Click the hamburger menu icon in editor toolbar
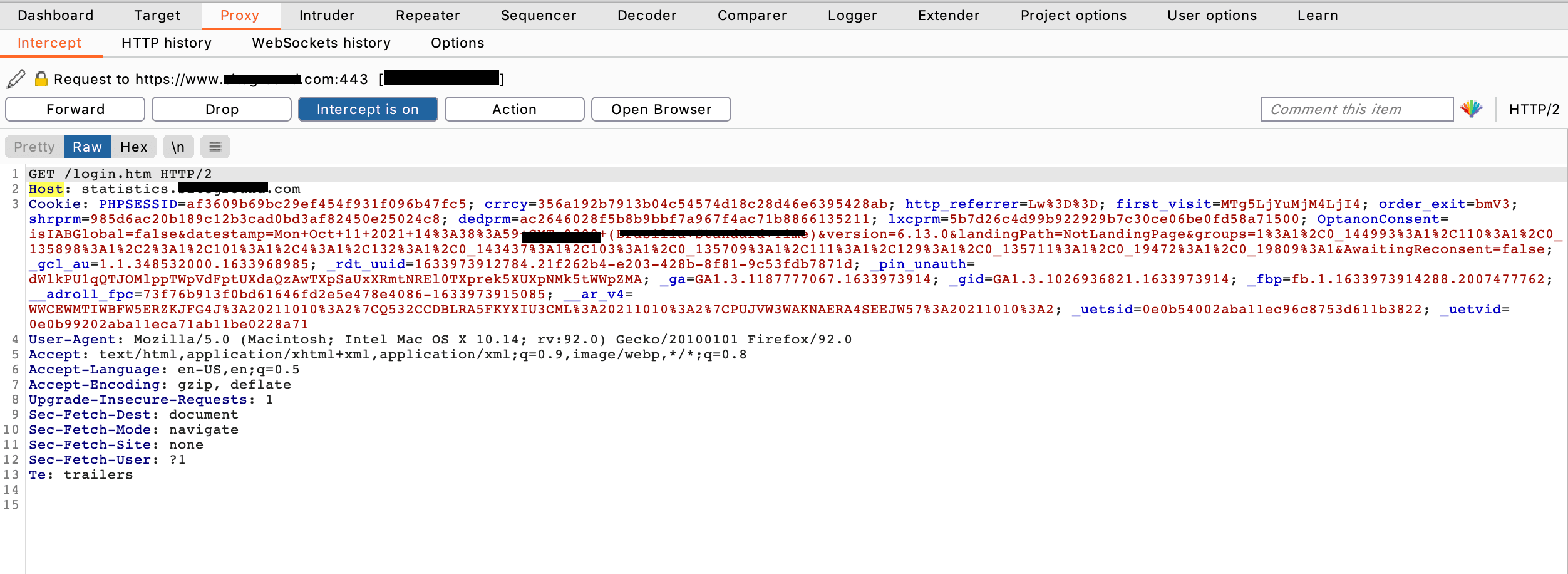This screenshot has height=574, width=1568. 215,147
